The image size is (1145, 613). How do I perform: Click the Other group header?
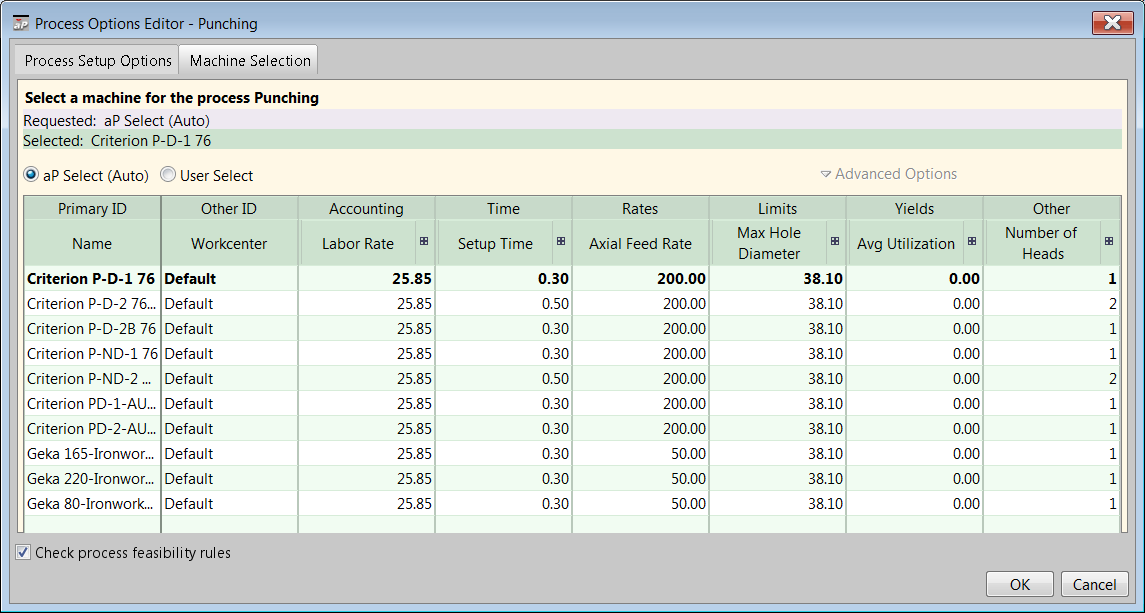click(x=1052, y=208)
